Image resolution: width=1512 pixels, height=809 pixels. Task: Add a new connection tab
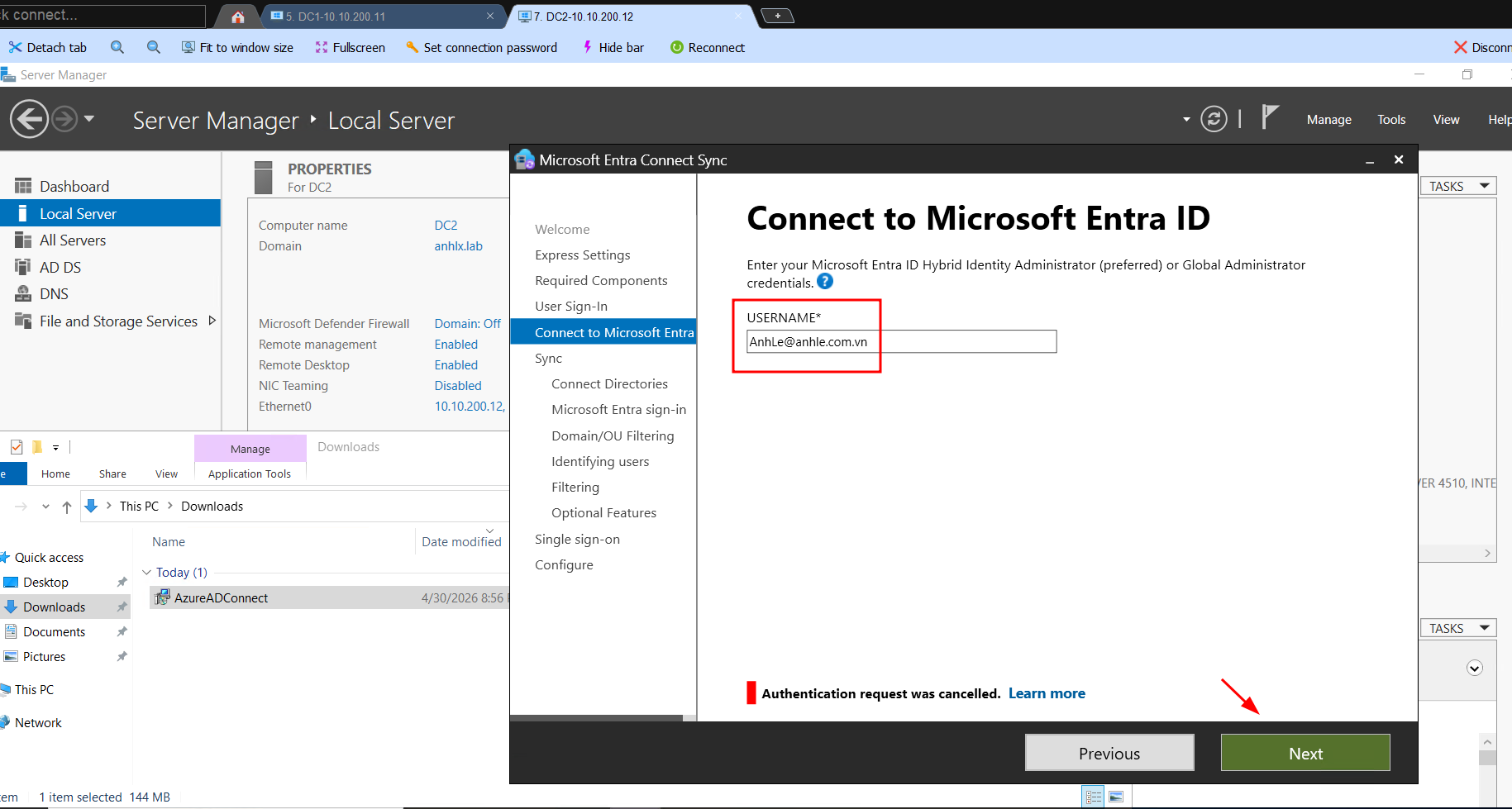tap(777, 16)
